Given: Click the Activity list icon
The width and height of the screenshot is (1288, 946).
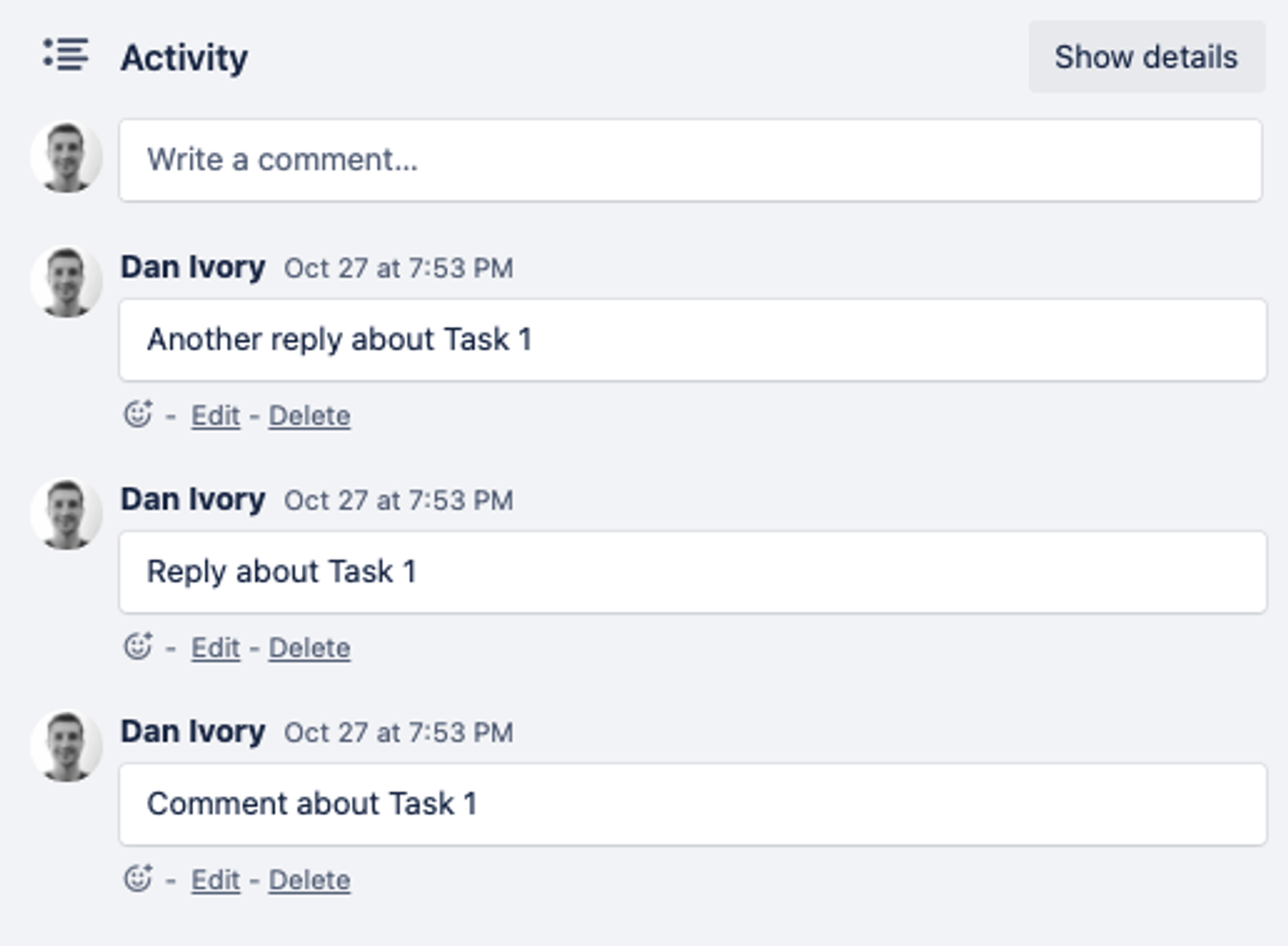Looking at the screenshot, I should pos(66,55).
